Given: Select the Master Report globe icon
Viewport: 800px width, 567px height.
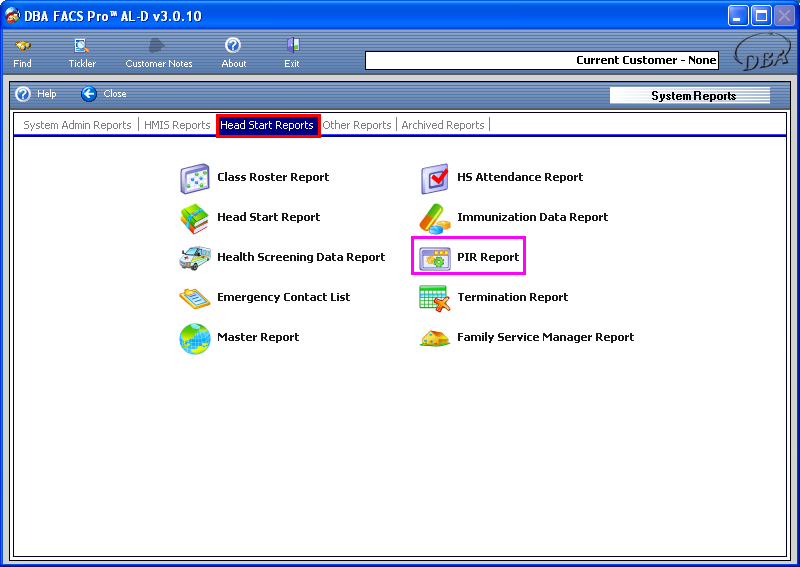Looking at the screenshot, I should pos(194,338).
